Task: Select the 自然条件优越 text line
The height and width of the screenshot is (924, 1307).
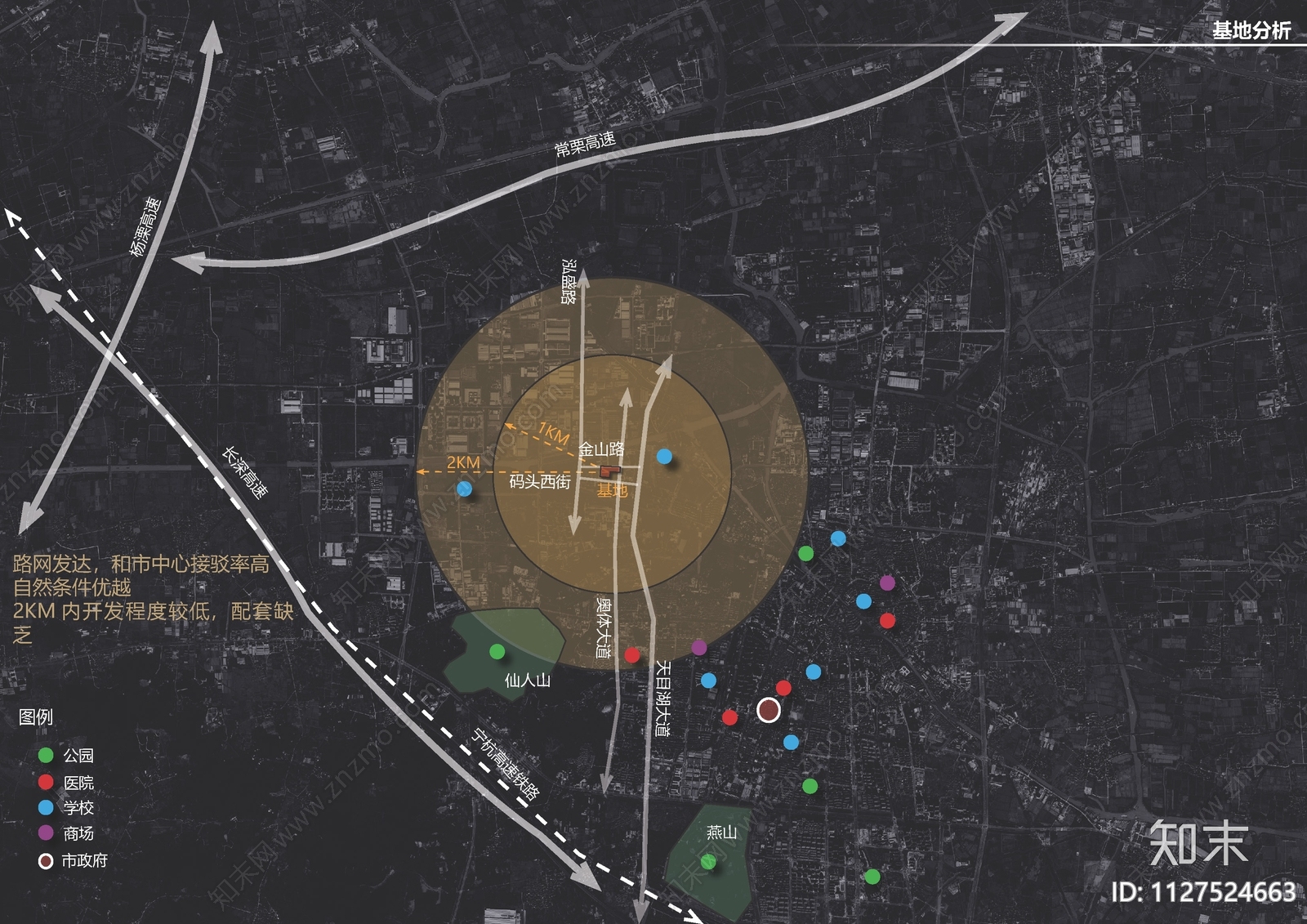Action: click(x=72, y=587)
